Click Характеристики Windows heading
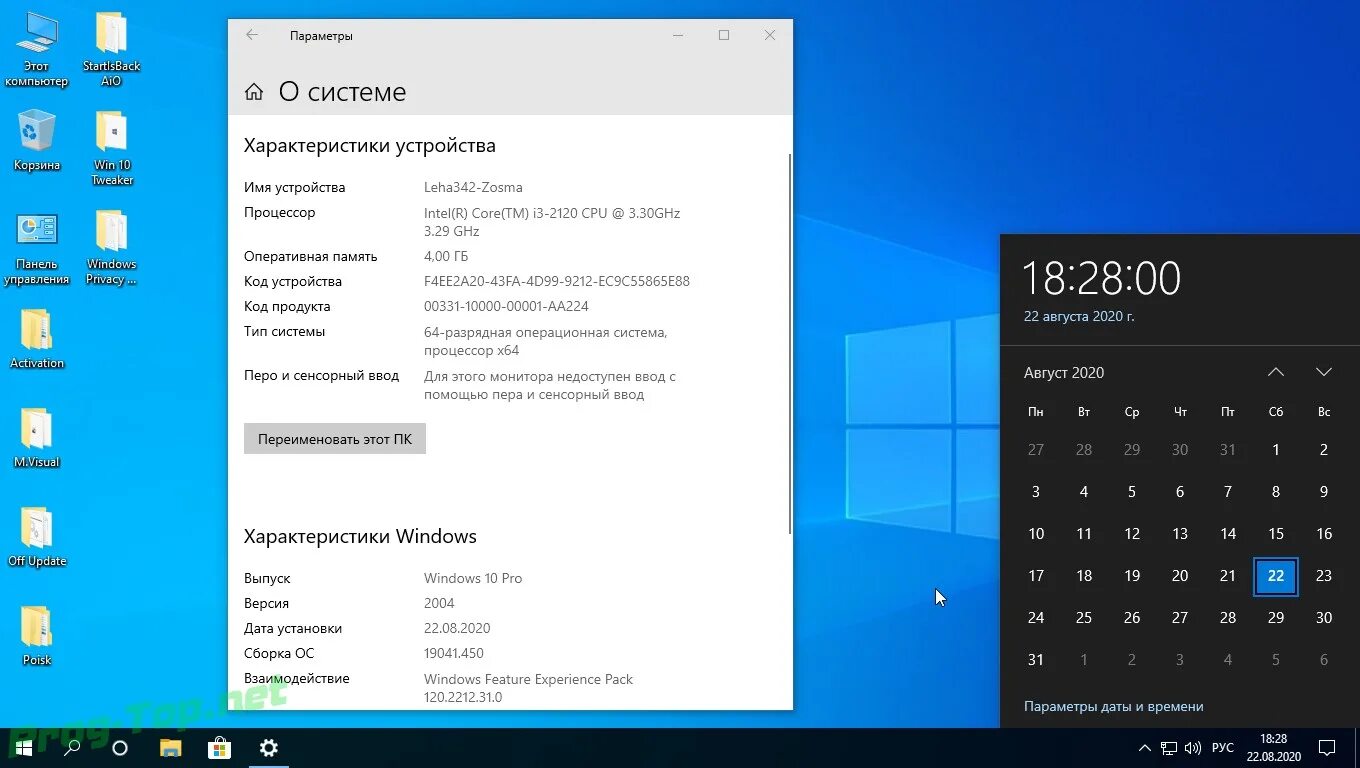Viewport: 1360px width, 768px height. [x=360, y=536]
